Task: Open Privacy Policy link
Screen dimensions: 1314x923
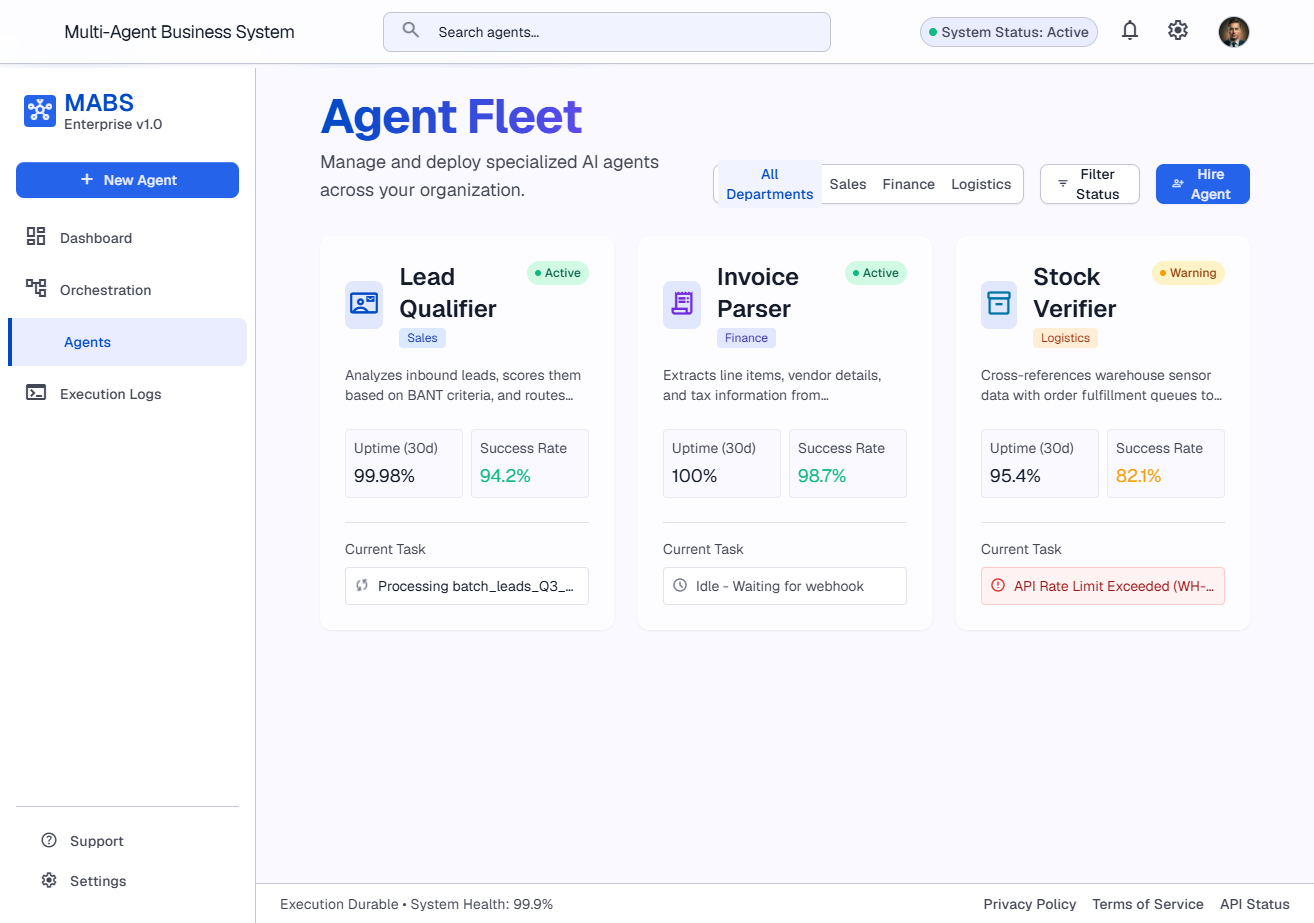Action: click(x=1030, y=904)
